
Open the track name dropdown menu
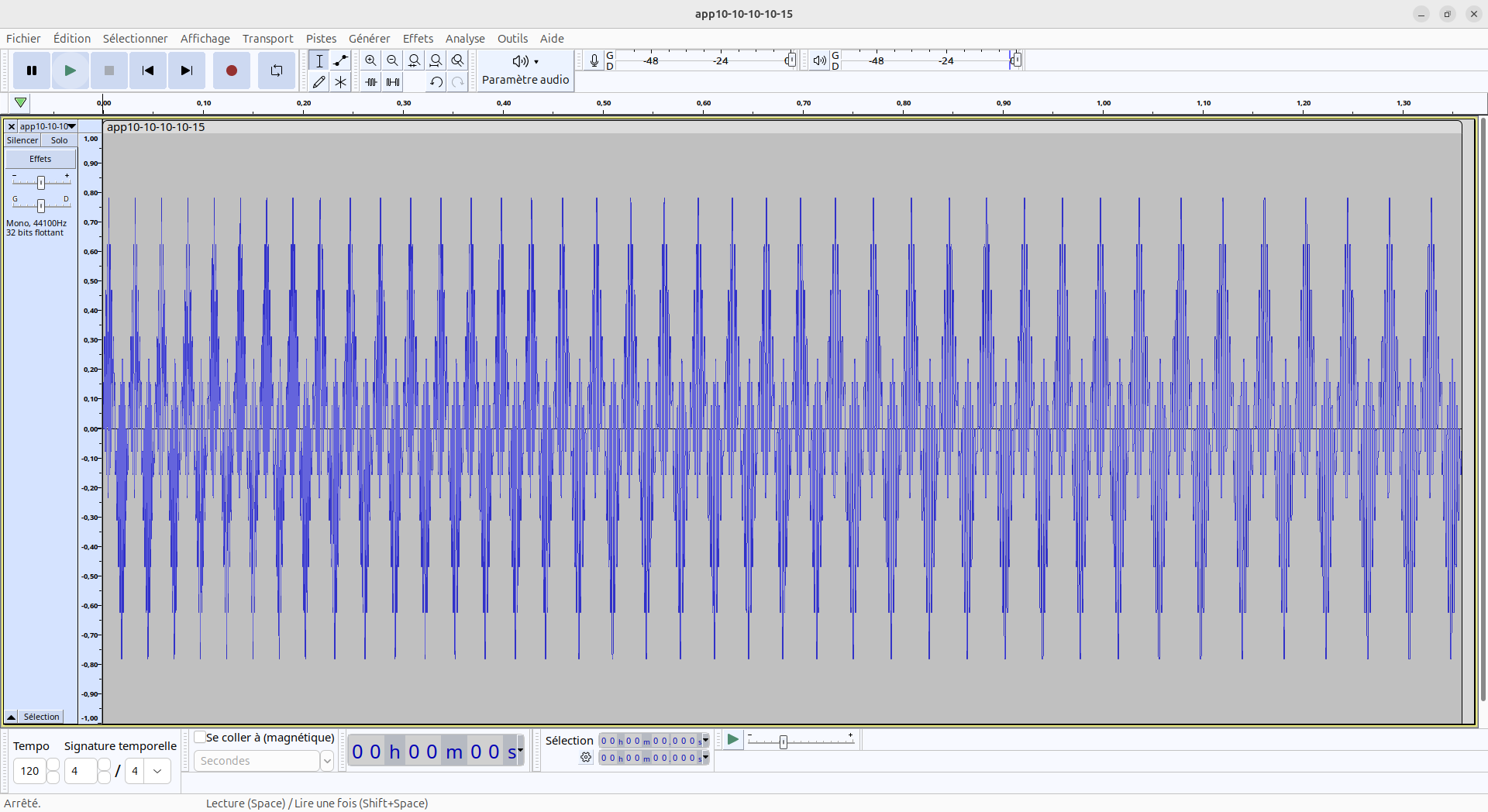pos(48,126)
